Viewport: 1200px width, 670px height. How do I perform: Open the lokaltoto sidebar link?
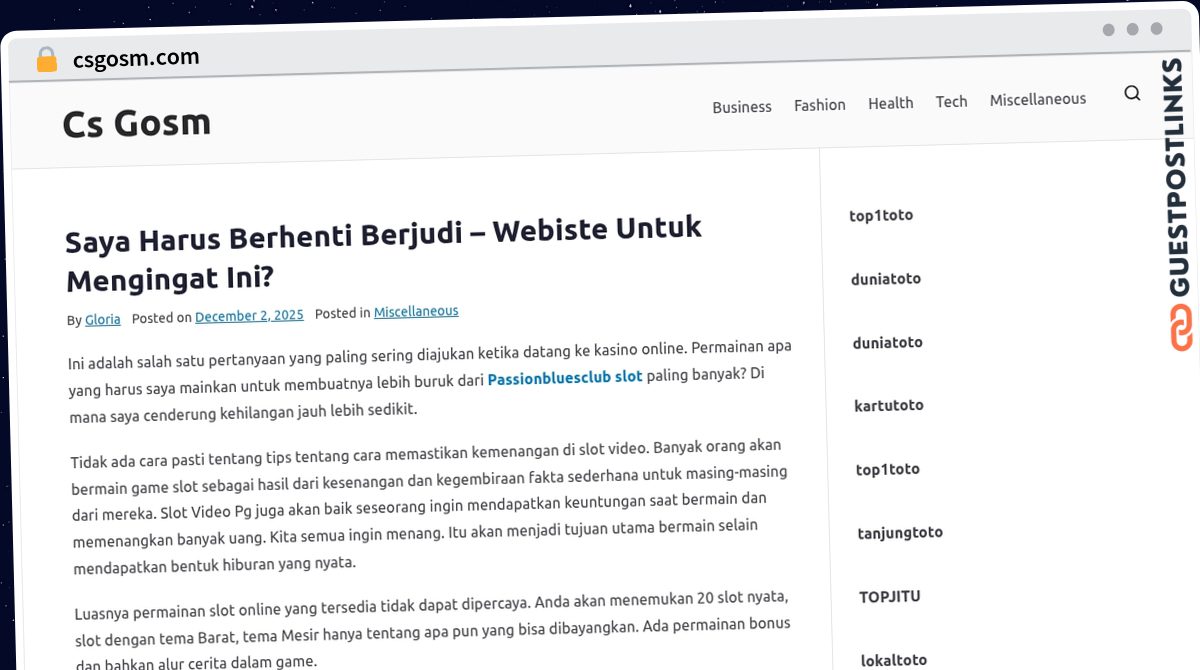[894, 660]
